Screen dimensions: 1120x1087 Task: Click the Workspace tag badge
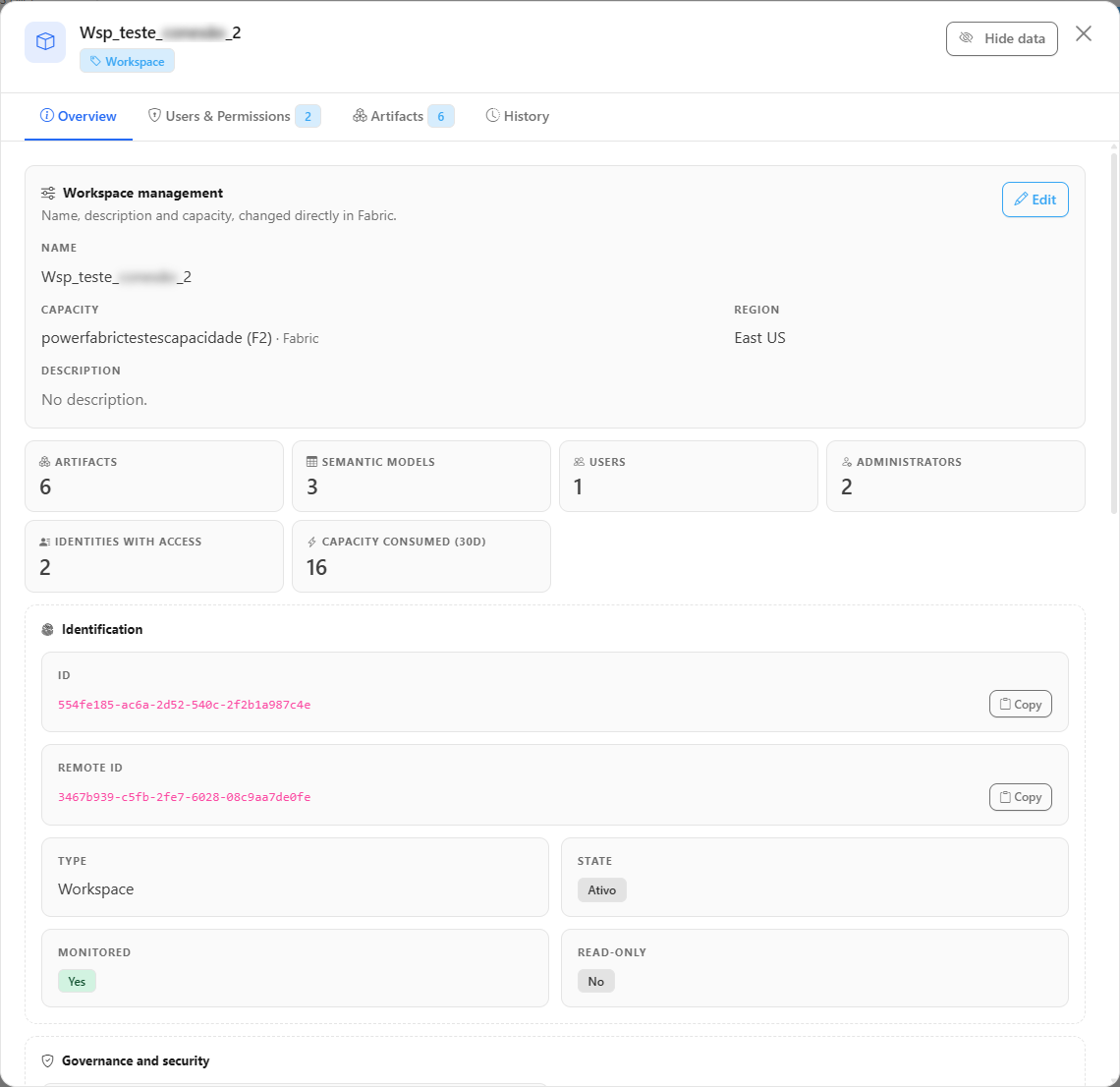[127, 62]
